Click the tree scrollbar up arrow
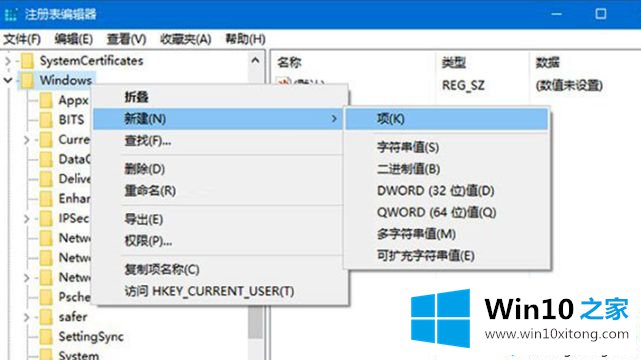Viewport: 641px width, 360px height. point(256,60)
